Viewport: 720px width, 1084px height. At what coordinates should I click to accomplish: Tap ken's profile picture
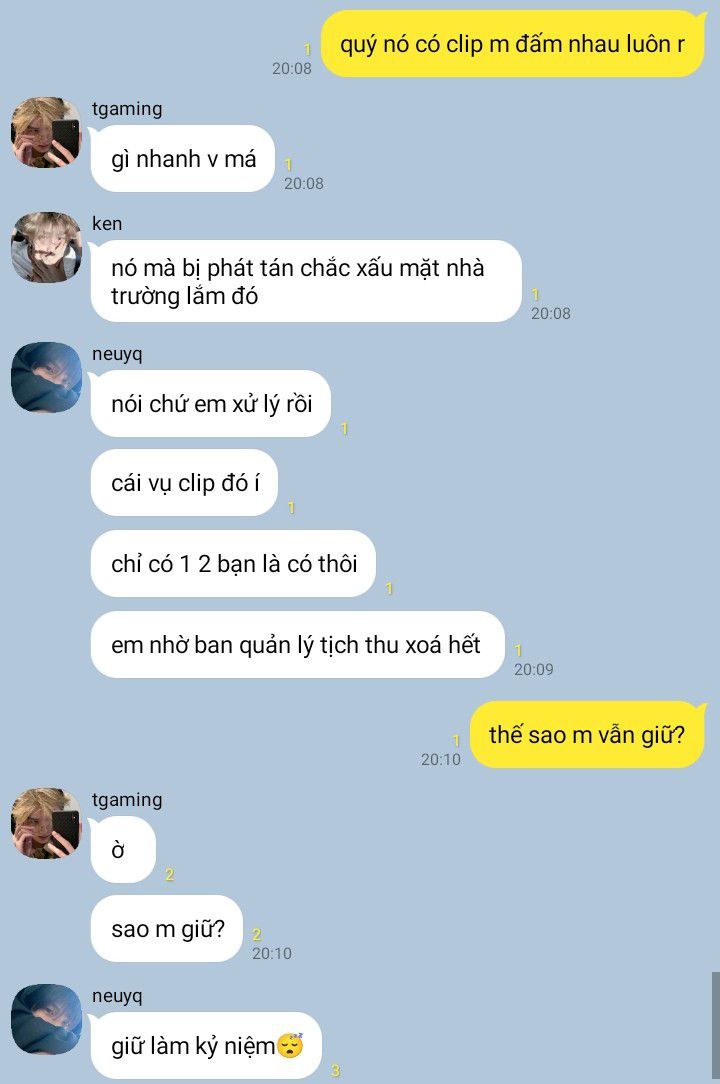pyautogui.click(x=46, y=247)
